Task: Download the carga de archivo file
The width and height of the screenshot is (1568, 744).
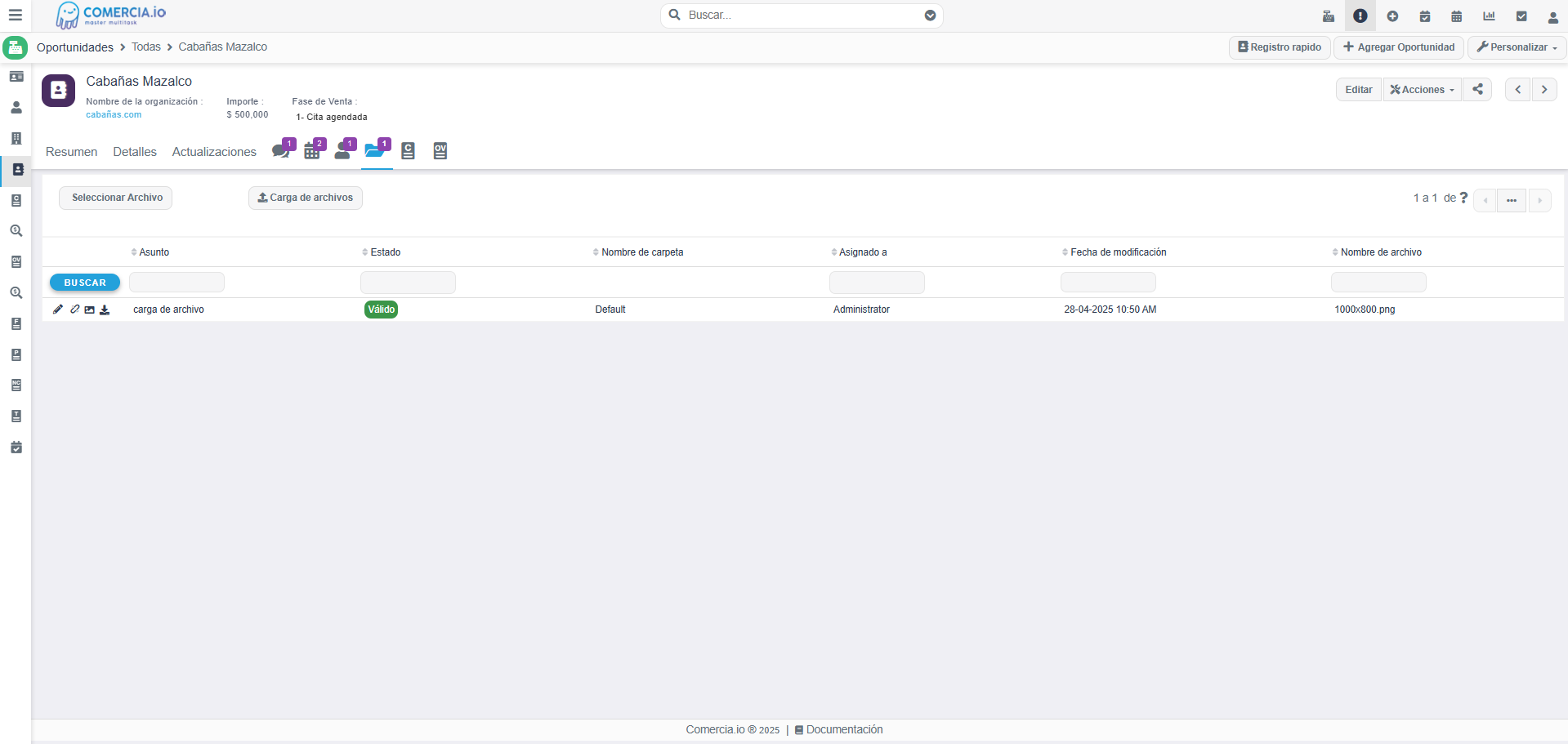Action: tap(105, 310)
